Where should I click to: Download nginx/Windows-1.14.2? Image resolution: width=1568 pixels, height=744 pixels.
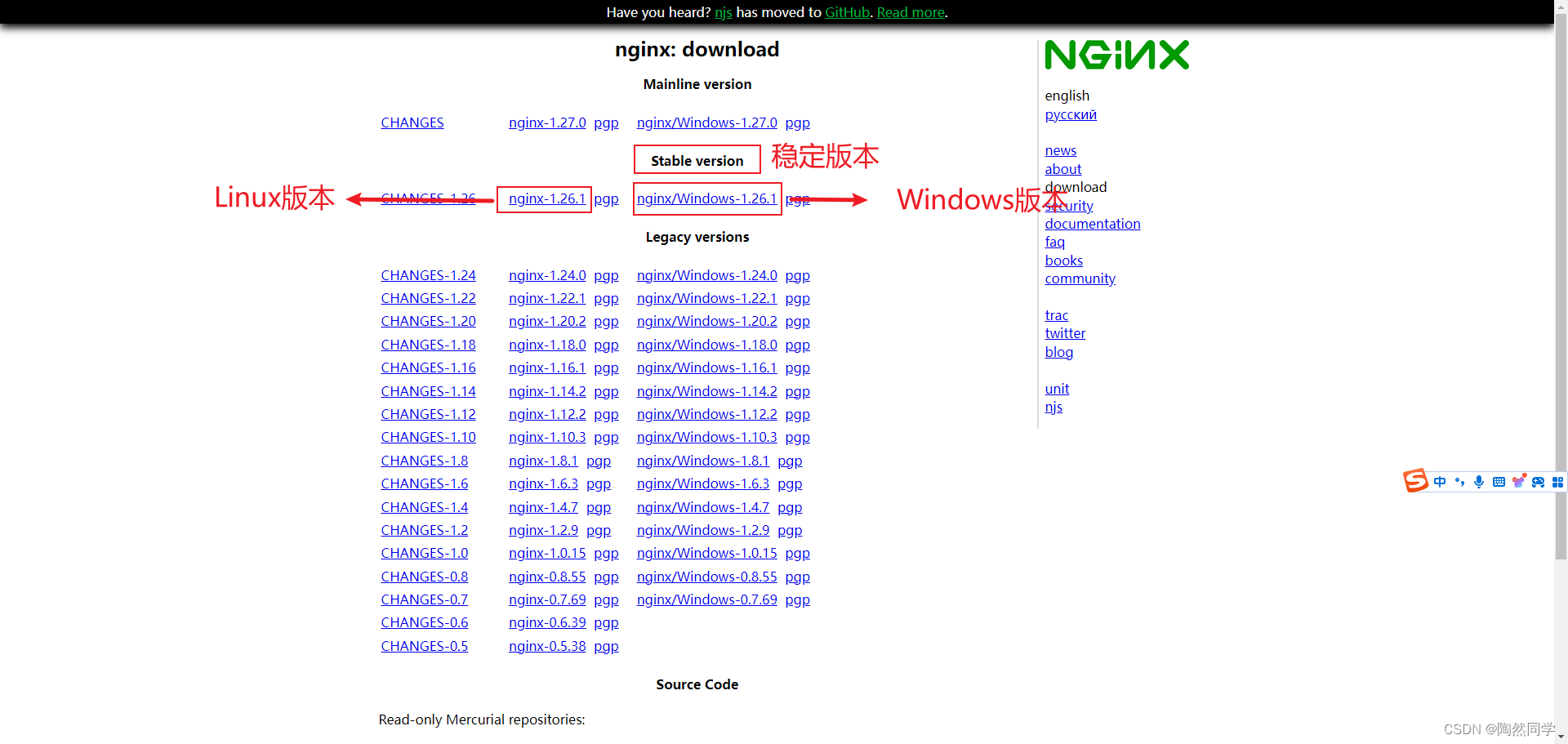[706, 391]
